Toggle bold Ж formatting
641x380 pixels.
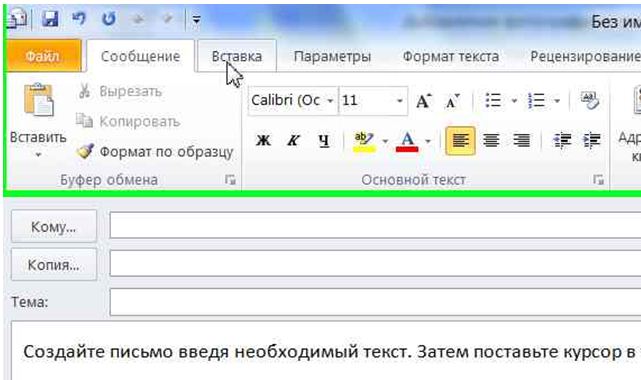[x=263, y=141]
